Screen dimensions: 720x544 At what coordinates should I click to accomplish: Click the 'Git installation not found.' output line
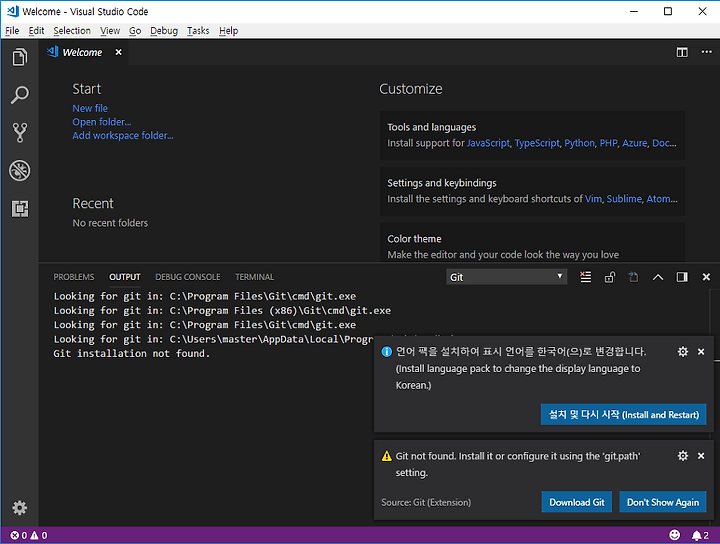tap(131, 353)
